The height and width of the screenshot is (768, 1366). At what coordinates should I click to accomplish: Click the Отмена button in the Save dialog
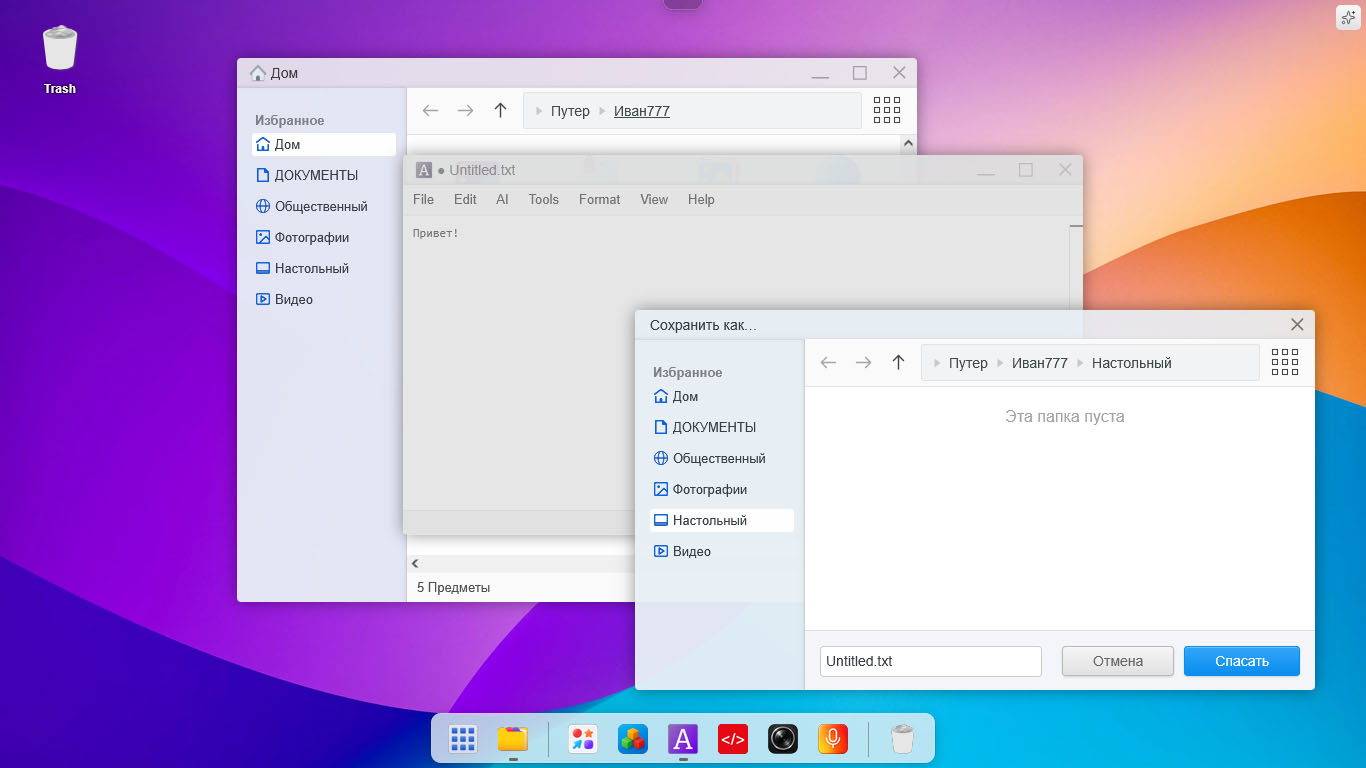[1118, 661]
